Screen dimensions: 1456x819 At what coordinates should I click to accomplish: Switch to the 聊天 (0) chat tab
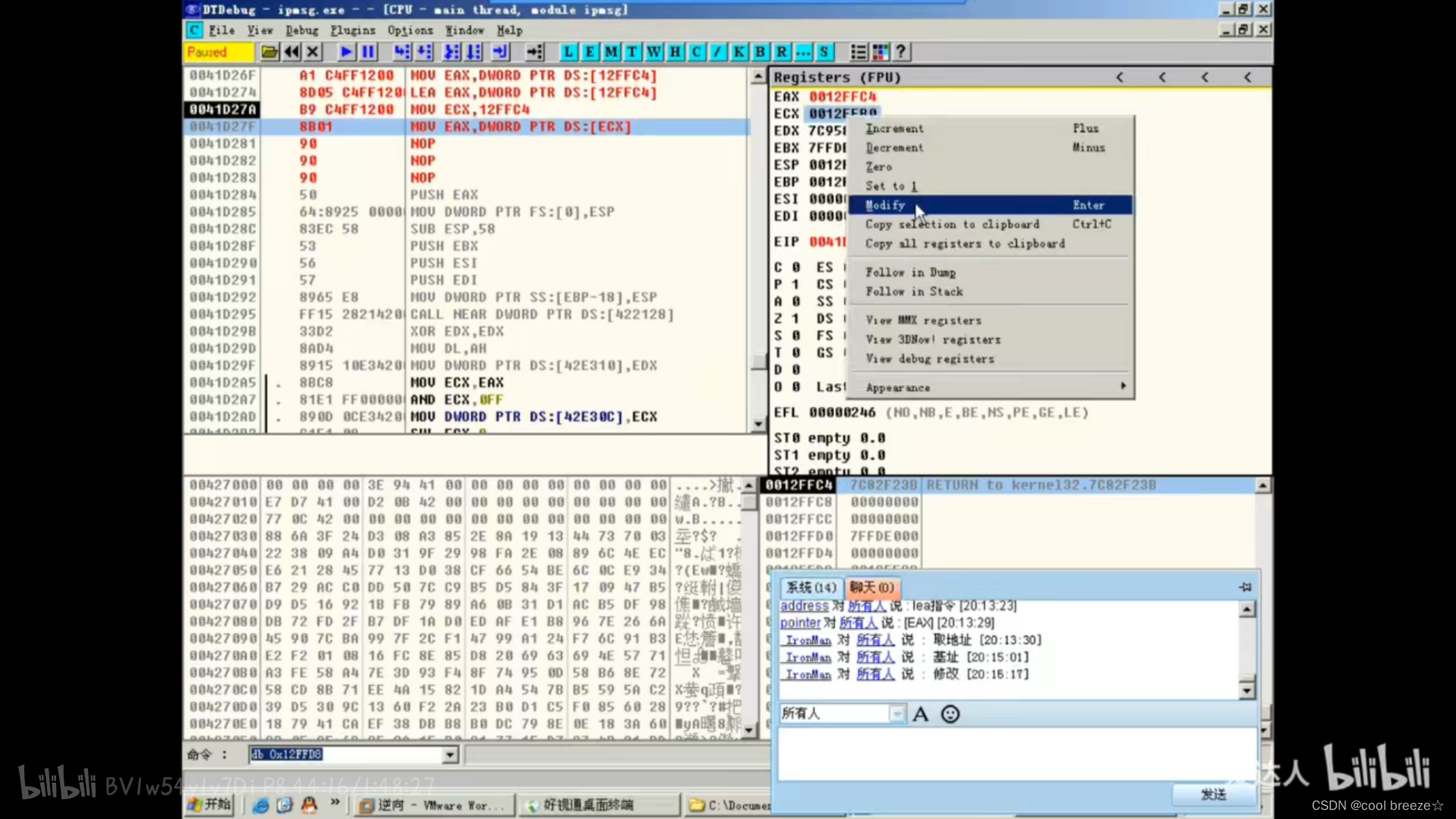click(x=871, y=588)
